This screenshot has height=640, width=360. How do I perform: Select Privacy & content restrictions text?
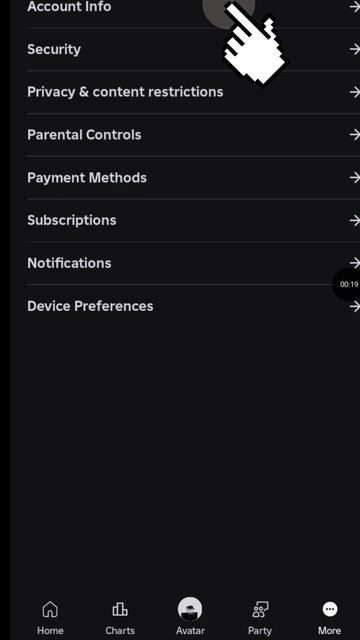125,92
